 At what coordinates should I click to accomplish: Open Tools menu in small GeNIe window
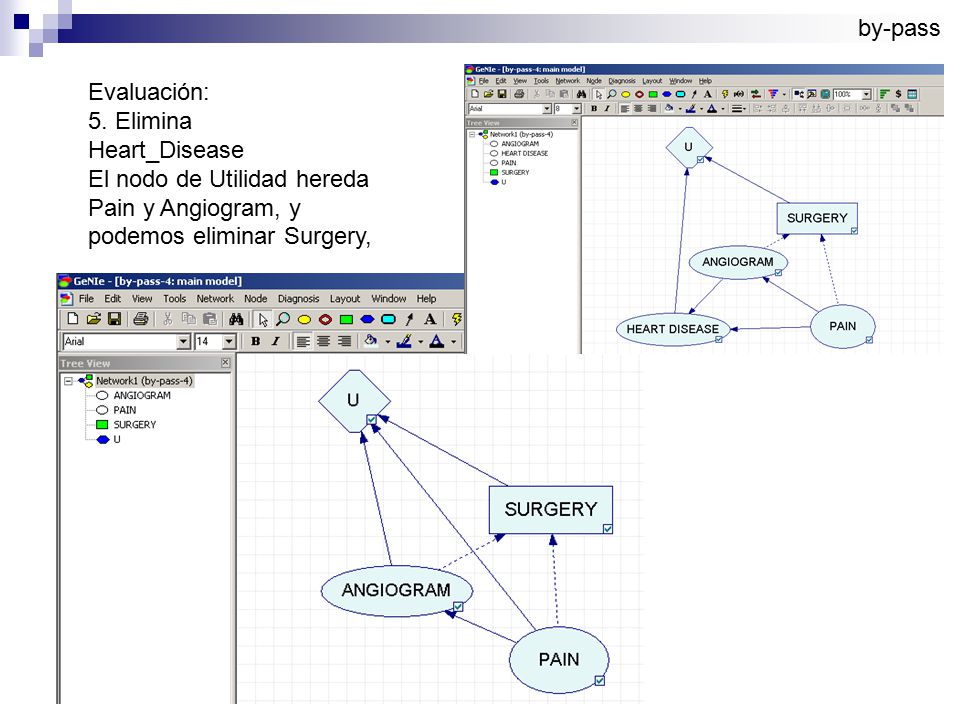coord(541,81)
